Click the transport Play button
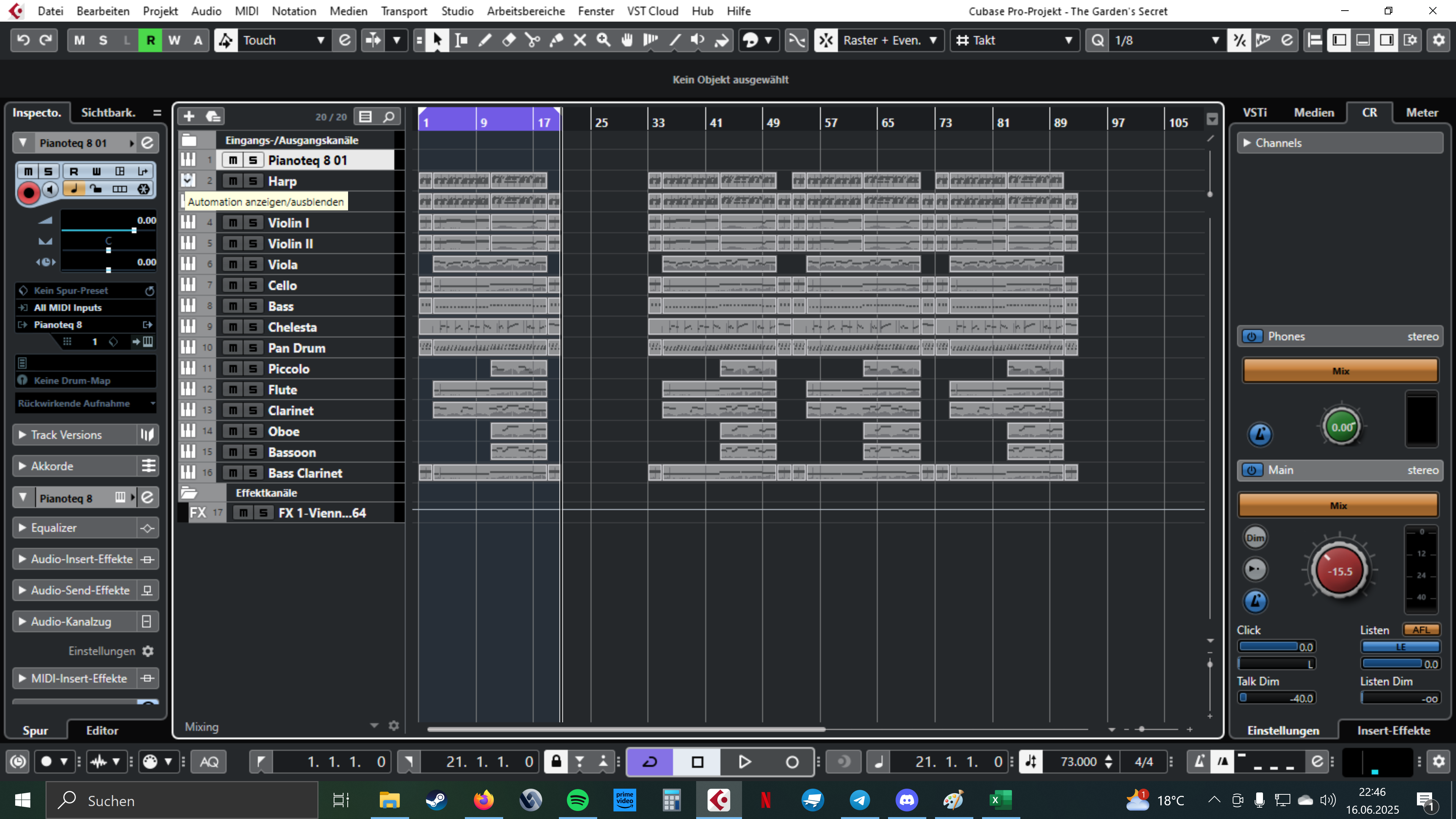Image resolution: width=1456 pixels, height=819 pixels. [x=744, y=762]
